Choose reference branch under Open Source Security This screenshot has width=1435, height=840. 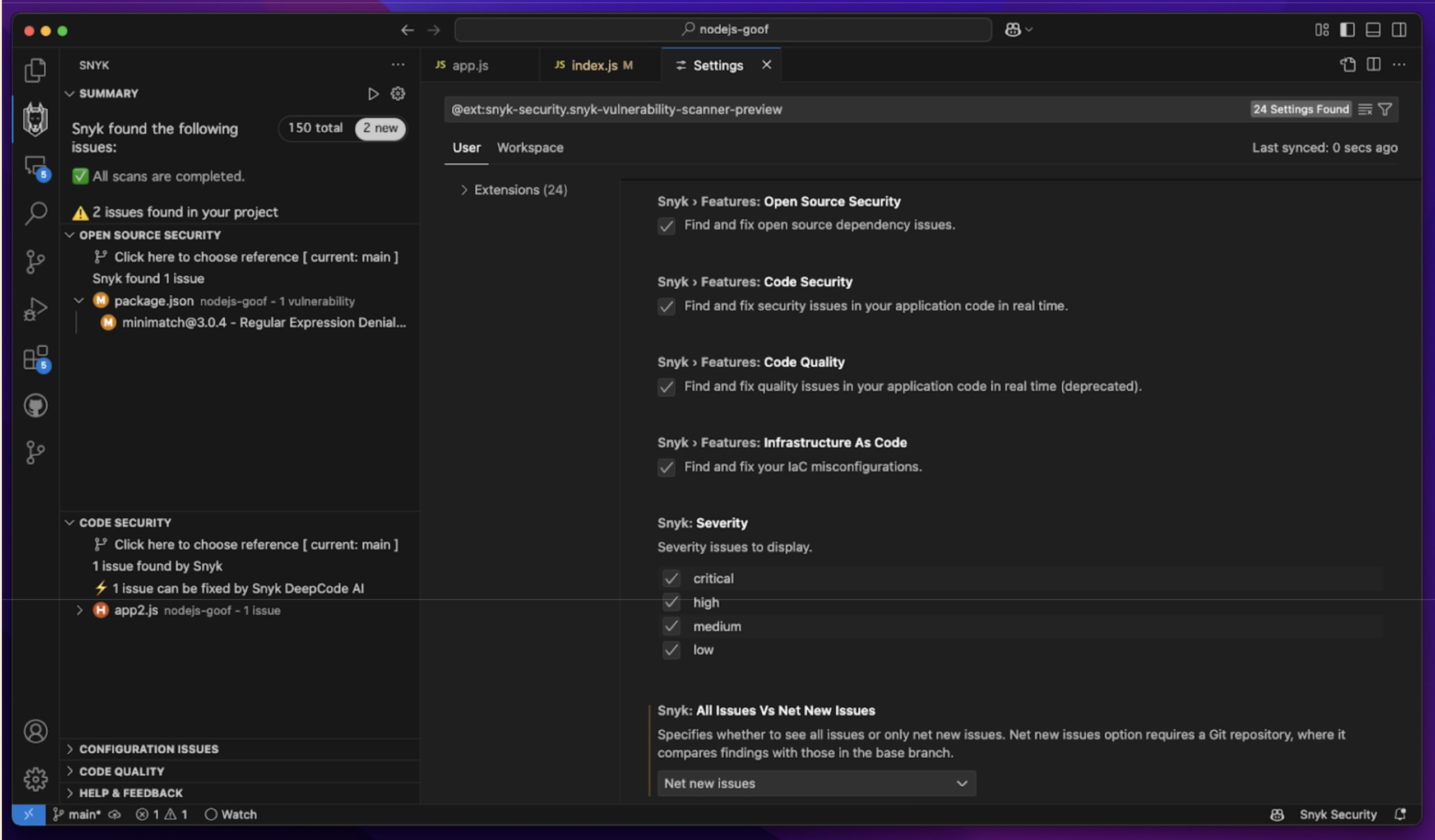click(x=246, y=257)
